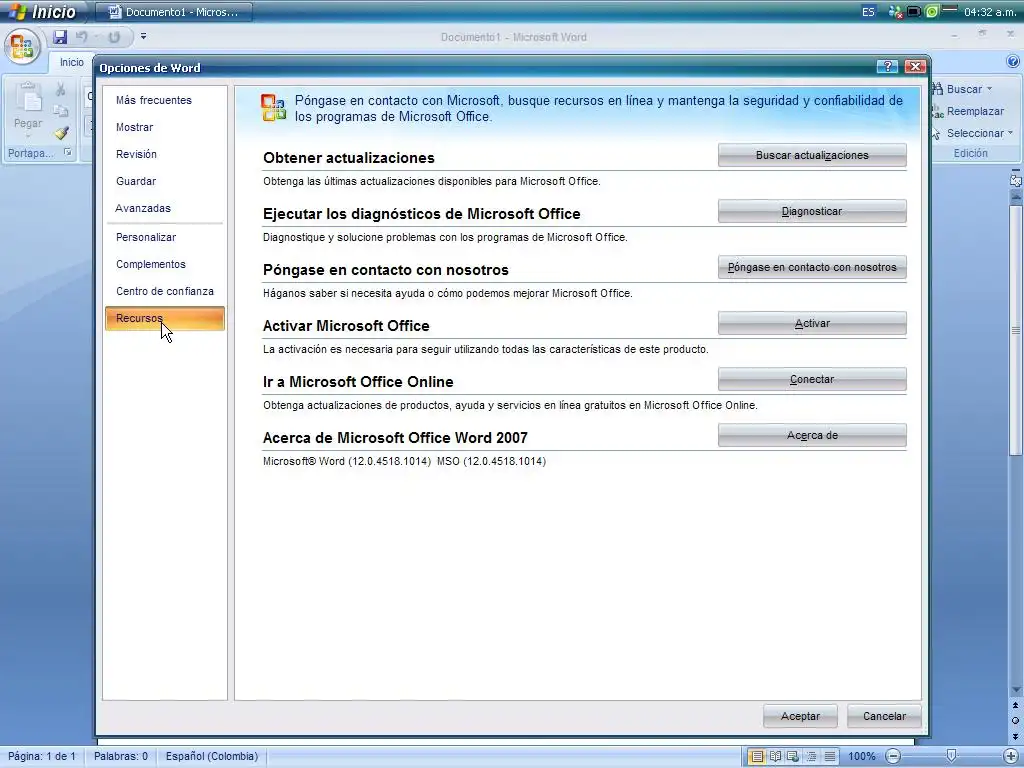
Task: Open the Pegar dropdown arrow
Action: point(27,135)
